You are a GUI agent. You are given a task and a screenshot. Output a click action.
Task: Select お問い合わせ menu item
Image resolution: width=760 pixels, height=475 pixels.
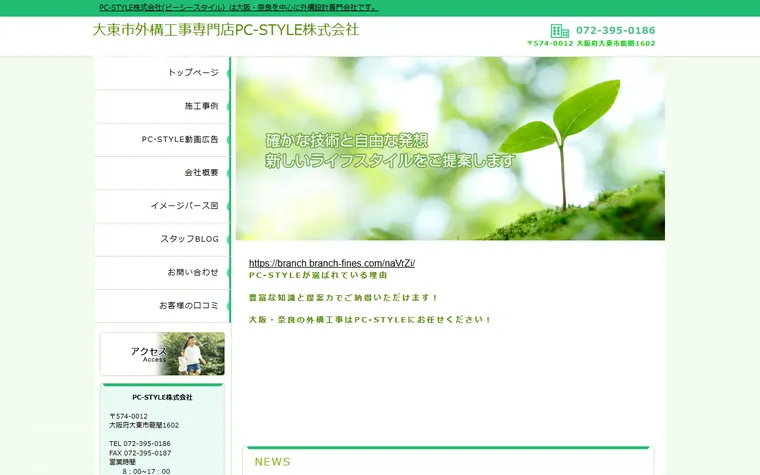[163, 272]
